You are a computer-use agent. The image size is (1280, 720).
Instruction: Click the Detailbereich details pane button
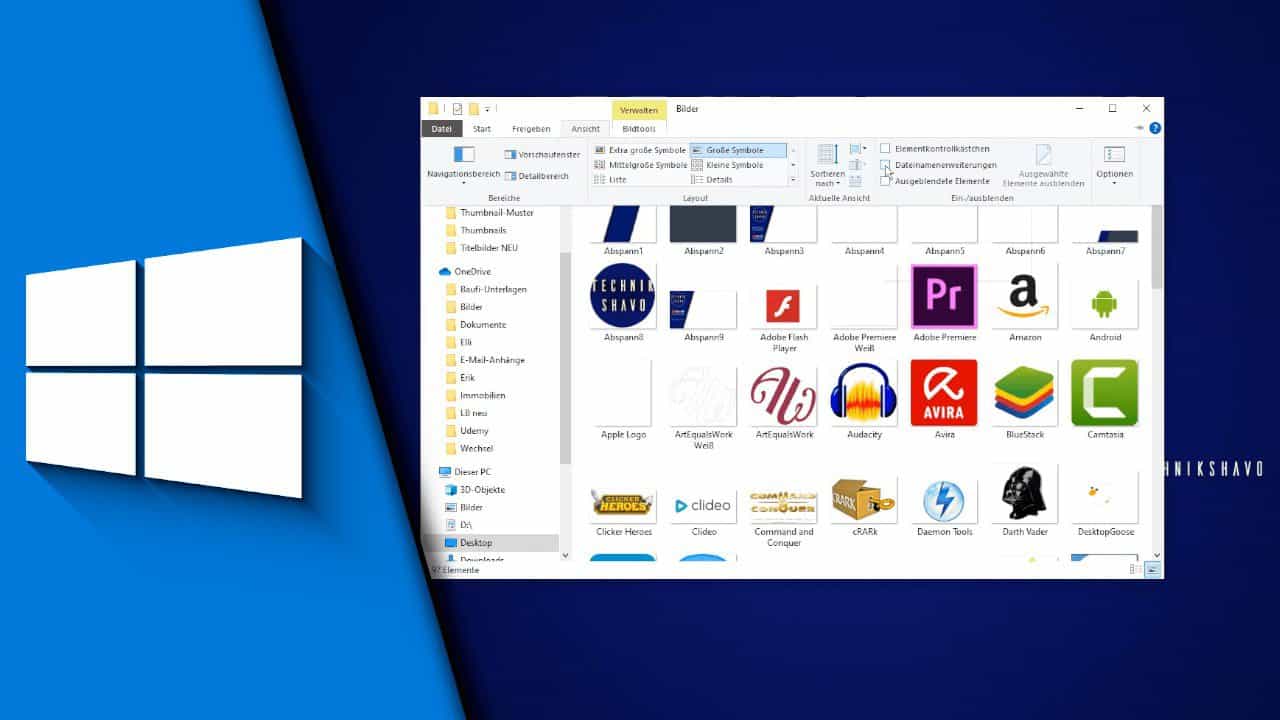pos(536,176)
